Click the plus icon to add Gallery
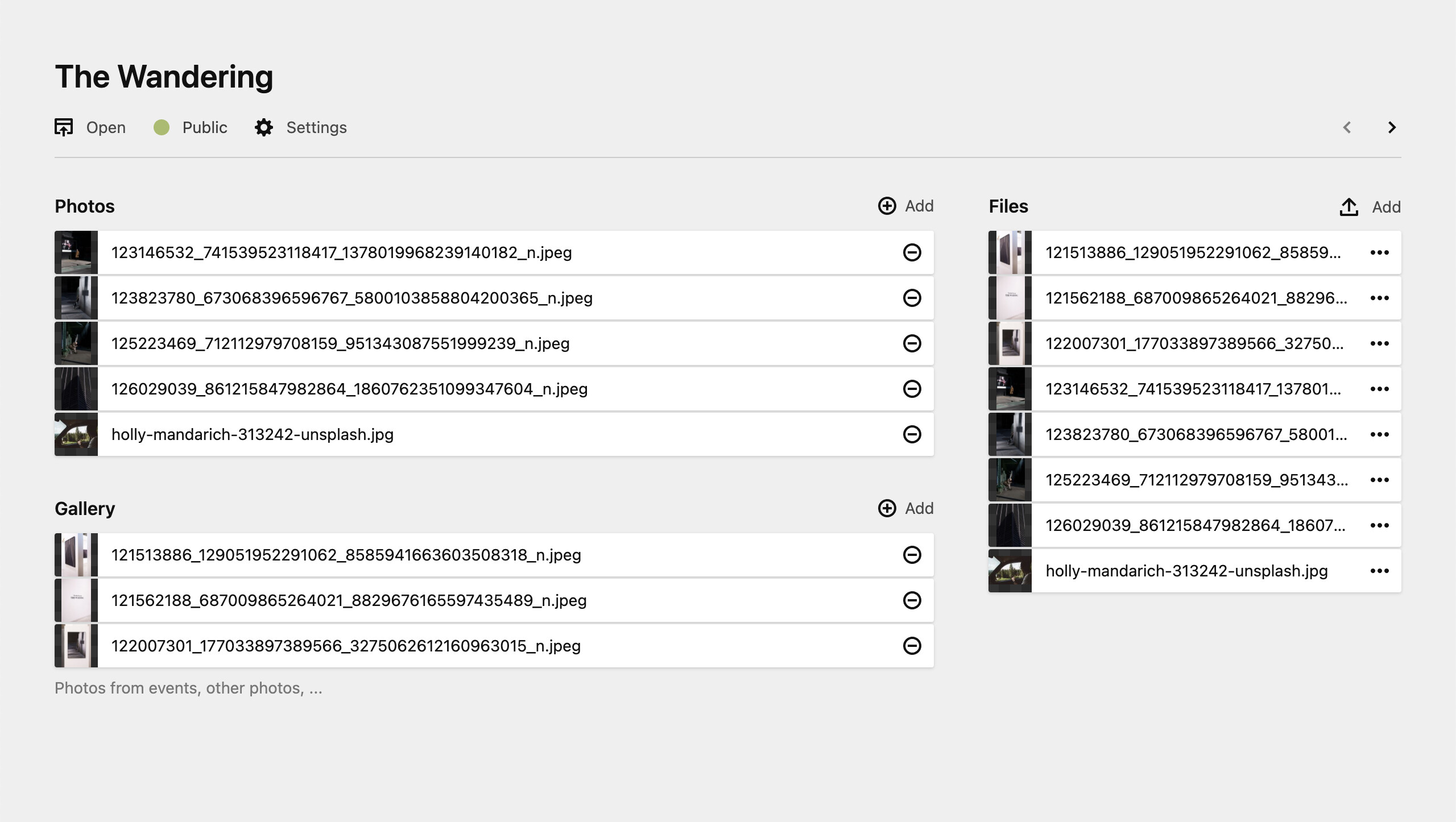The height and width of the screenshot is (822, 1456). [x=887, y=508]
